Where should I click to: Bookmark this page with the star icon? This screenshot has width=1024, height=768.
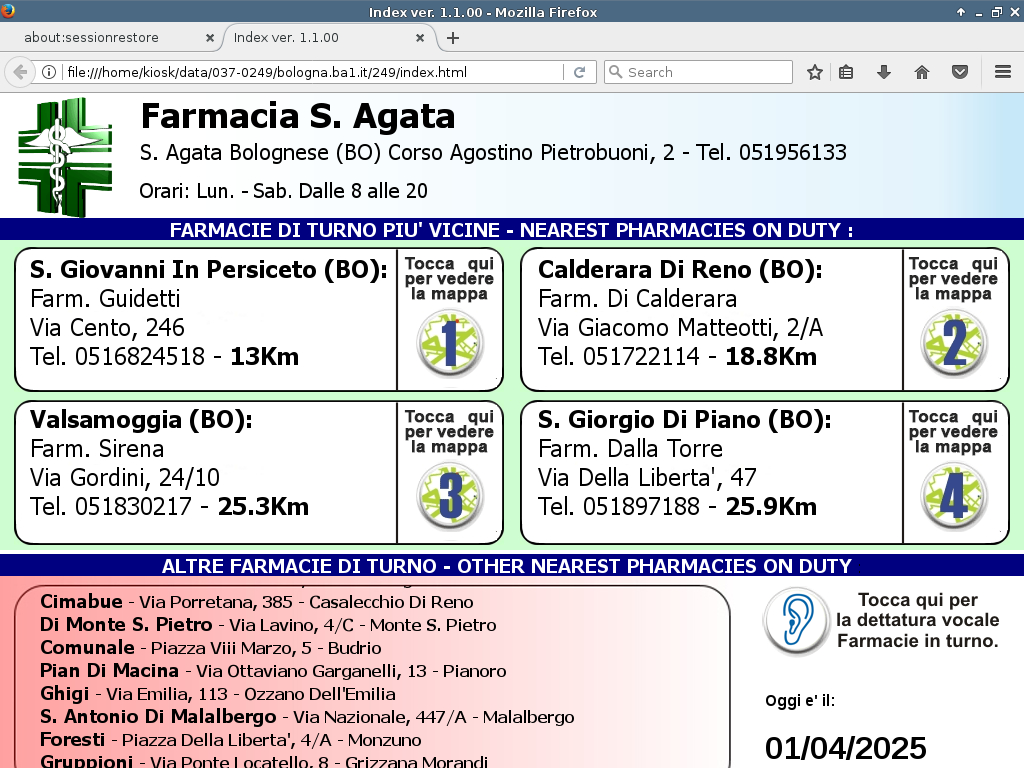pyautogui.click(x=815, y=72)
